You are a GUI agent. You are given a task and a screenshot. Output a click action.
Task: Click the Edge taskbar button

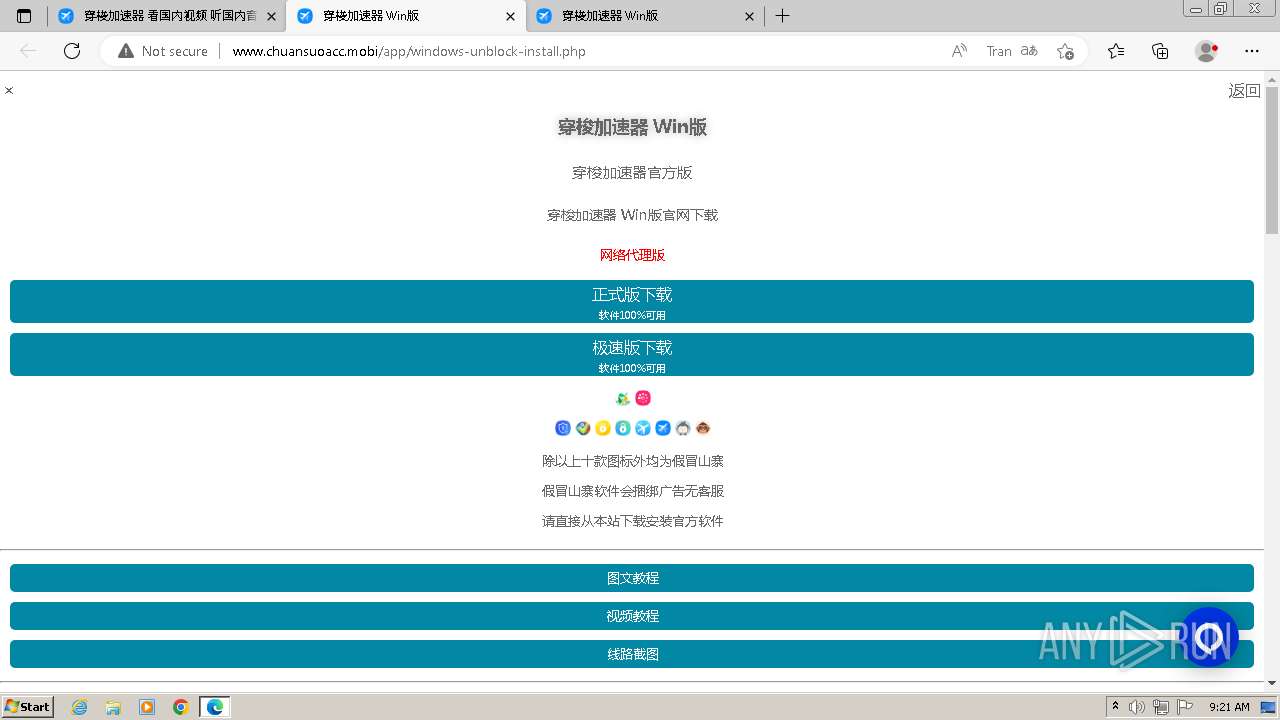tap(215, 707)
